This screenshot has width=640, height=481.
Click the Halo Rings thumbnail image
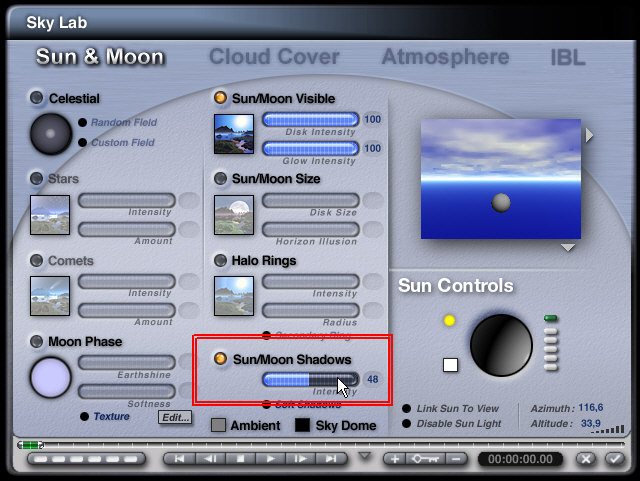pos(234,296)
